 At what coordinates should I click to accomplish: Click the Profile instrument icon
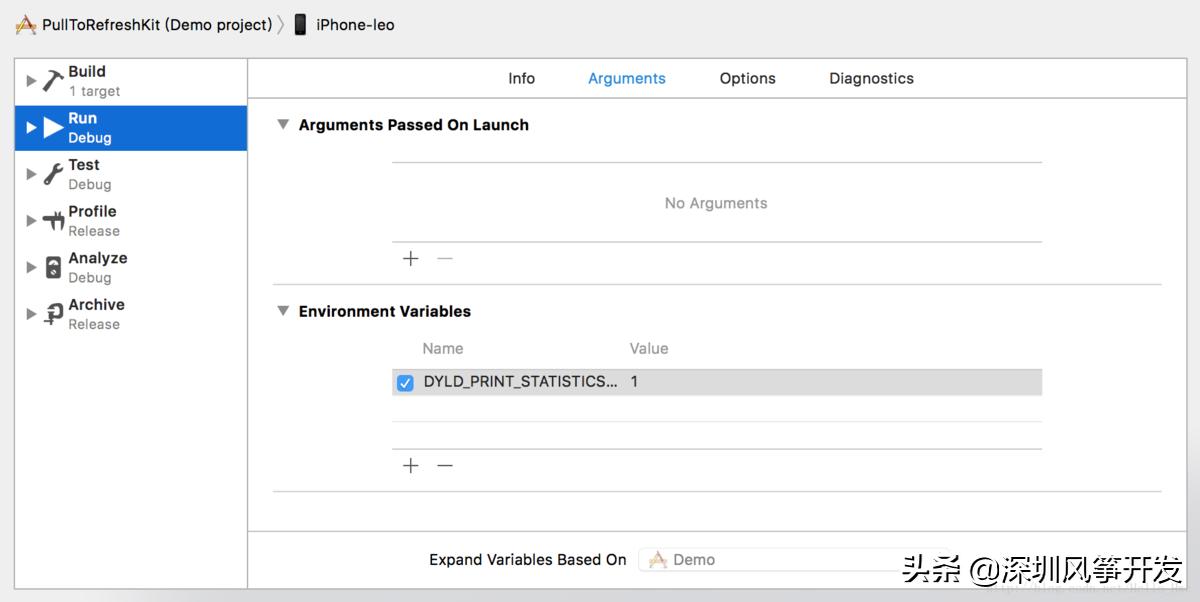pos(53,221)
